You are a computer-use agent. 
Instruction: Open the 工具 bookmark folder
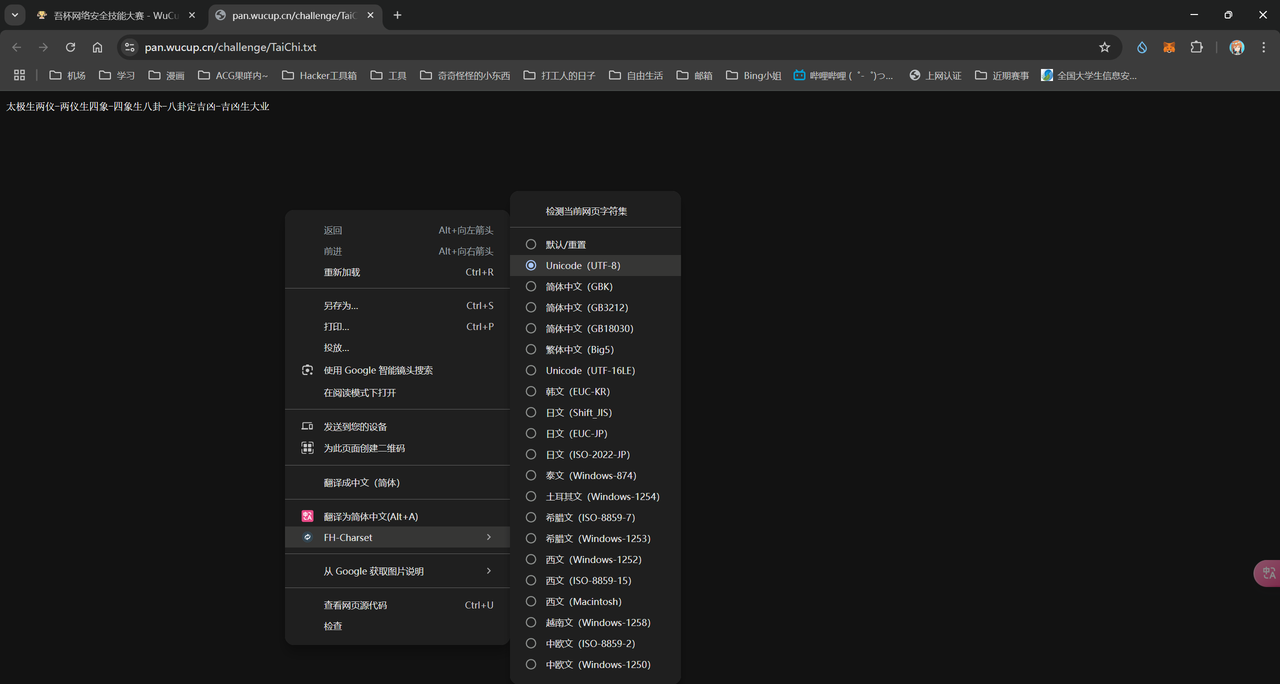pyautogui.click(x=388, y=75)
